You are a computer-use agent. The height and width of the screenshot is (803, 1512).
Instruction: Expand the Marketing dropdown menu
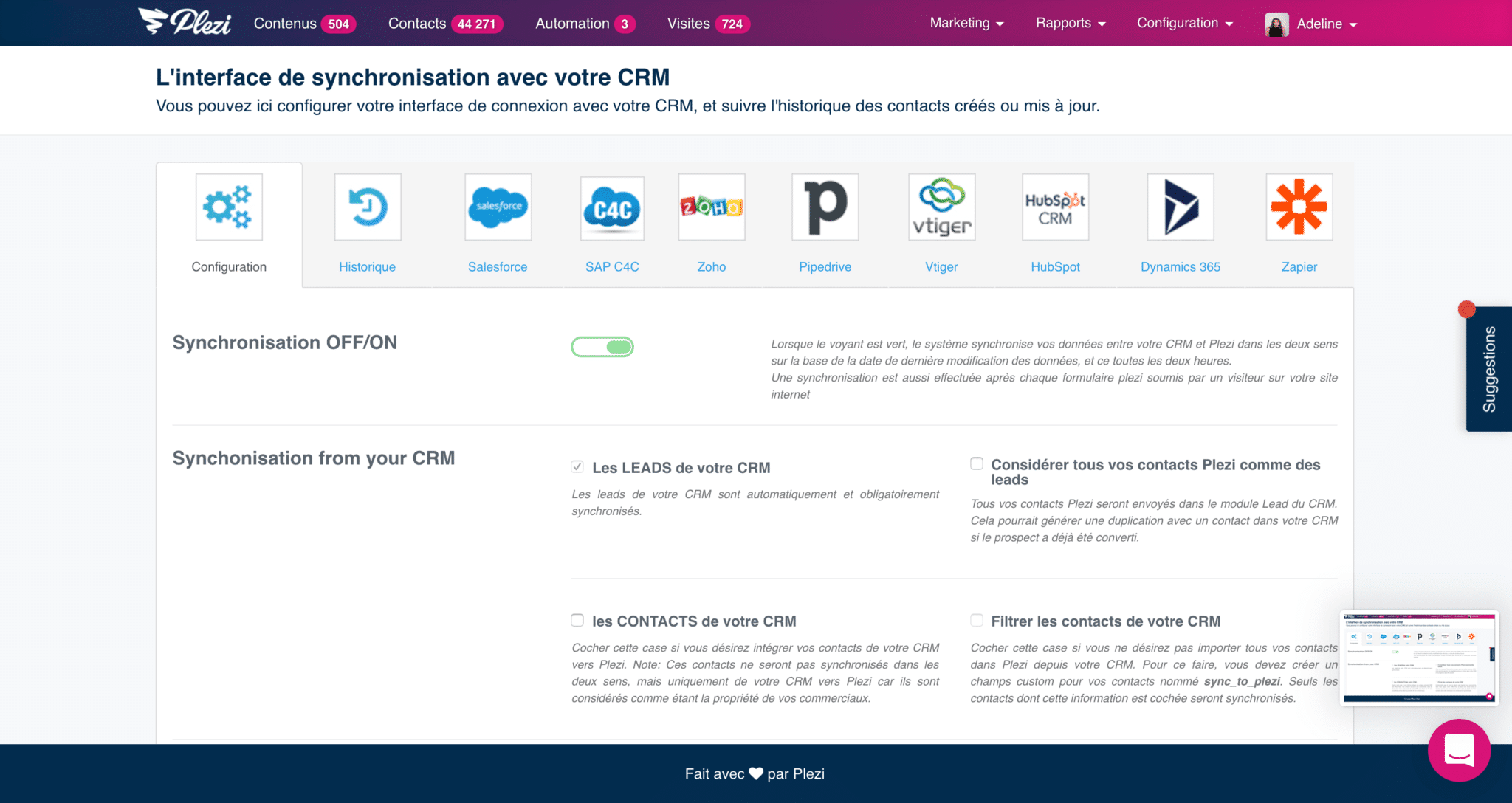point(966,23)
